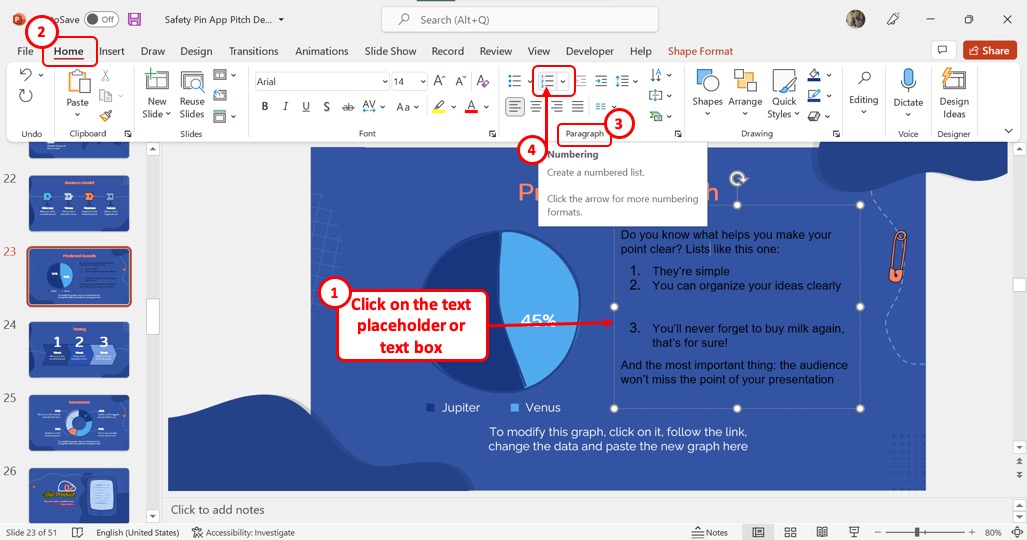Toggle Italic text formatting
Screen dimensions: 1027x540
click(286, 106)
